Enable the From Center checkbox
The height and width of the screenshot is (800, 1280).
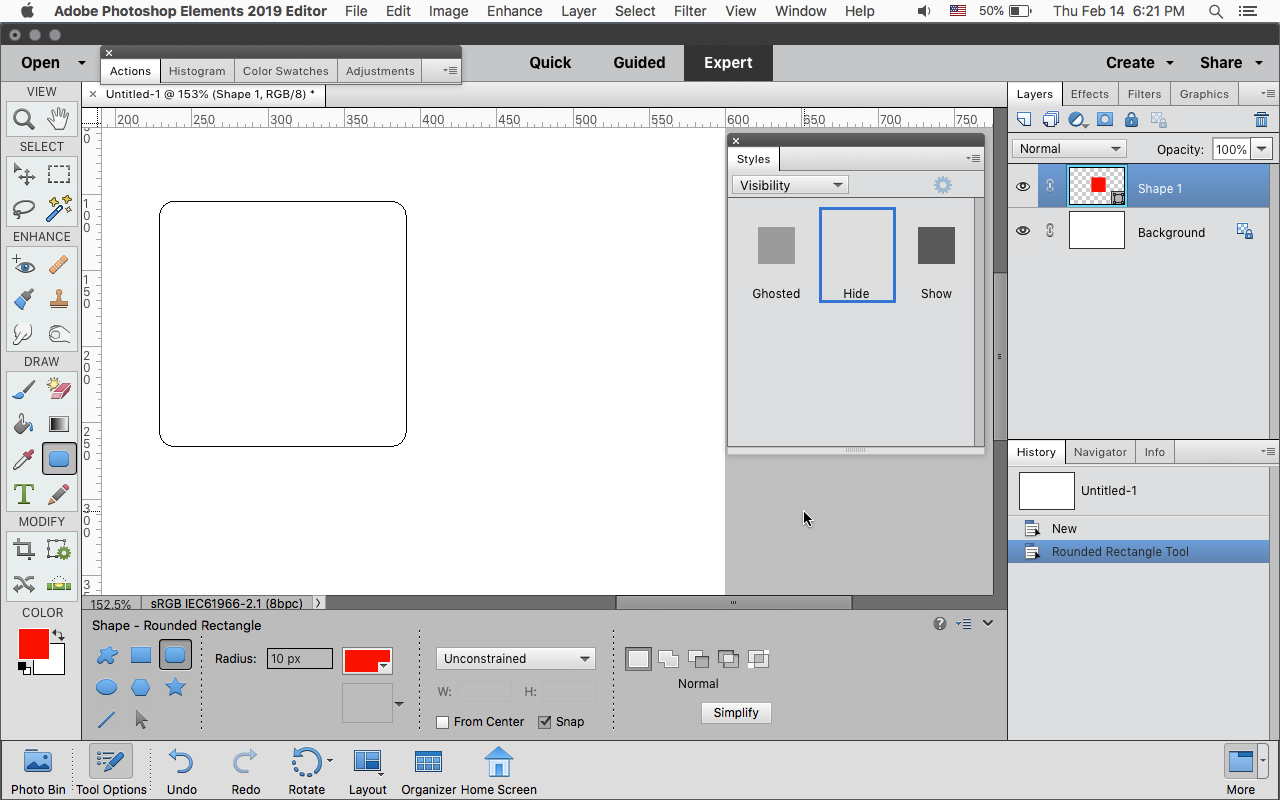pyautogui.click(x=443, y=722)
